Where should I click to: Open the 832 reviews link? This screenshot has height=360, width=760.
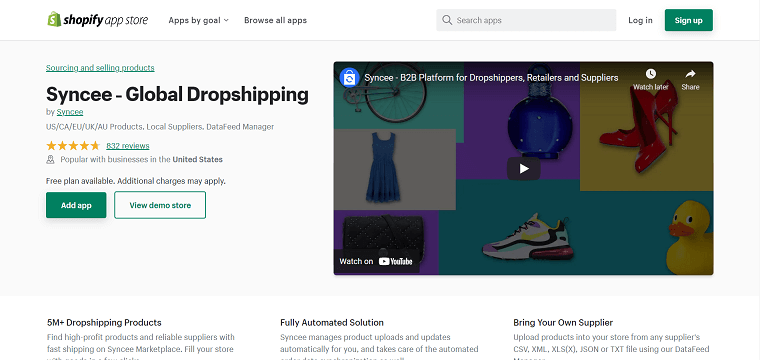pos(127,146)
